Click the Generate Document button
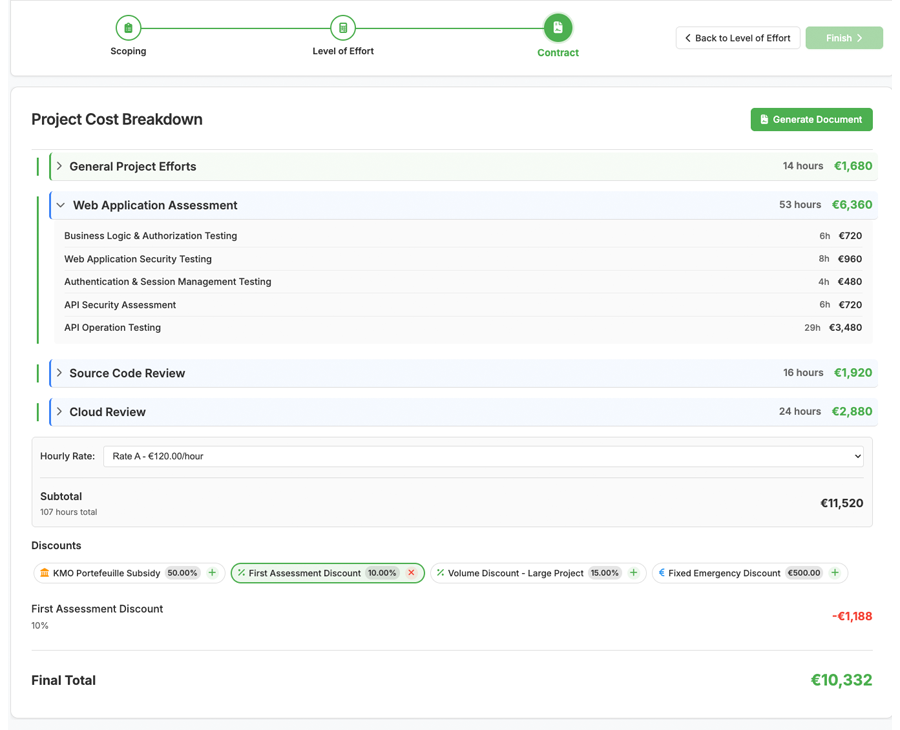The image size is (900, 730). (x=811, y=119)
